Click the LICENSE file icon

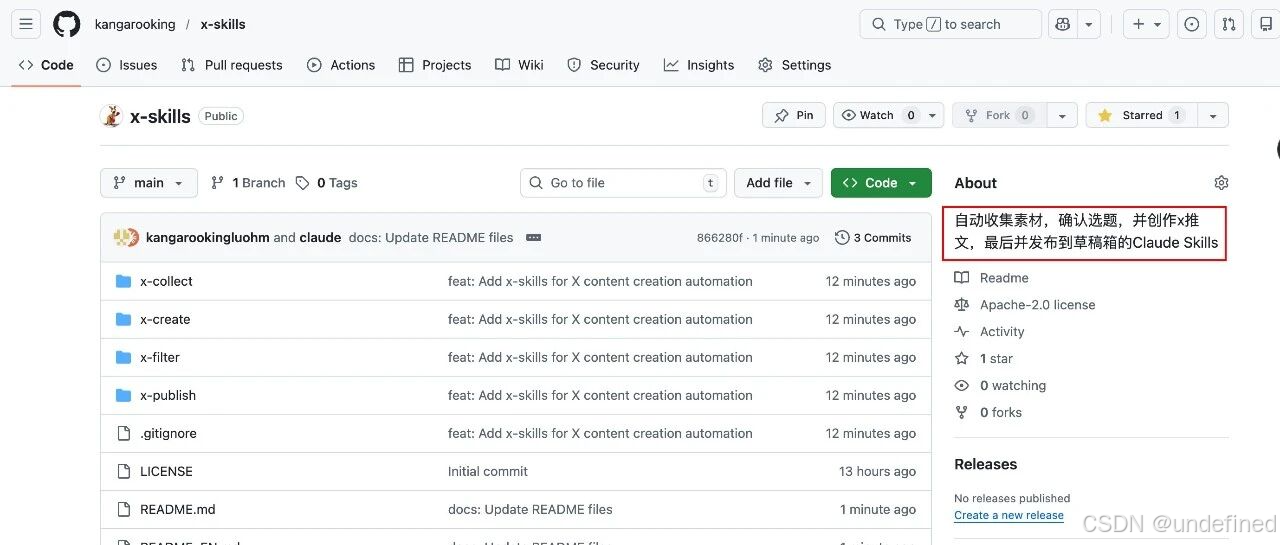pyautogui.click(x=124, y=471)
